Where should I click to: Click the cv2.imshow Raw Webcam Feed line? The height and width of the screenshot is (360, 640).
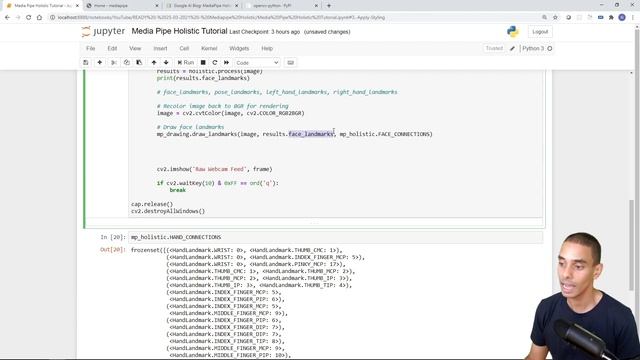214,169
